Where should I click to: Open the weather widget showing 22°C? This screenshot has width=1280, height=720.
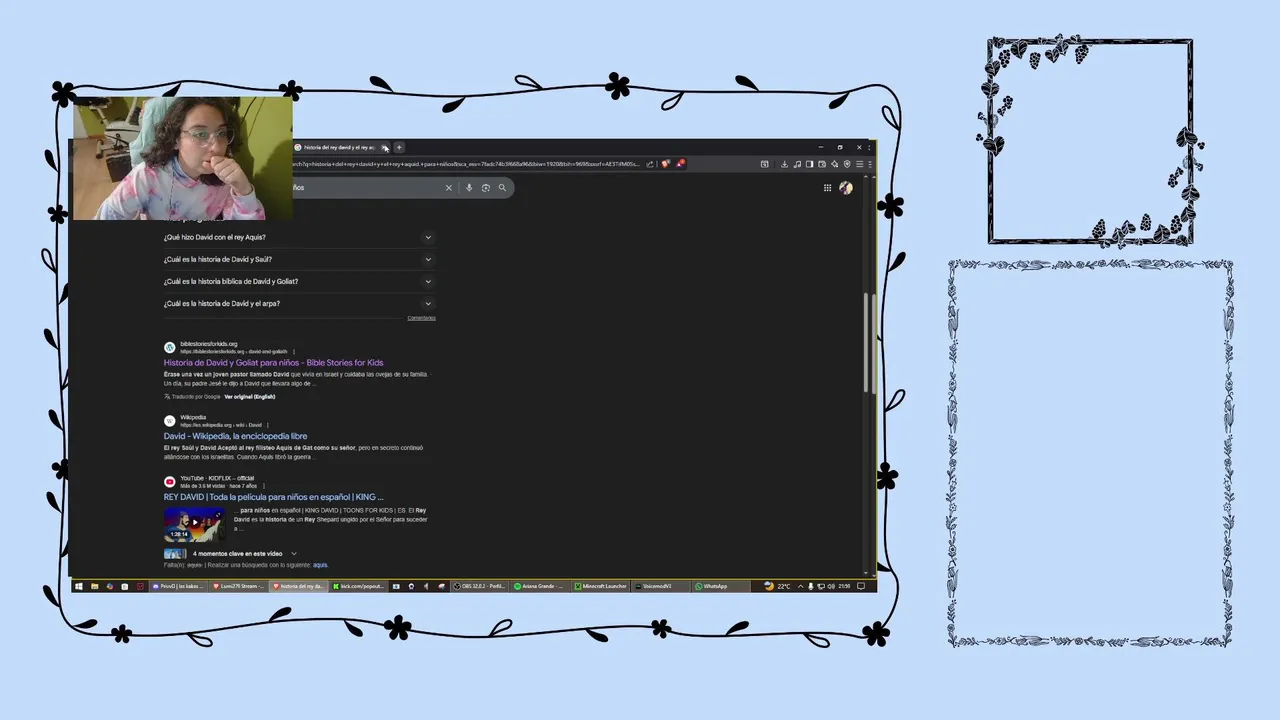tap(778, 586)
